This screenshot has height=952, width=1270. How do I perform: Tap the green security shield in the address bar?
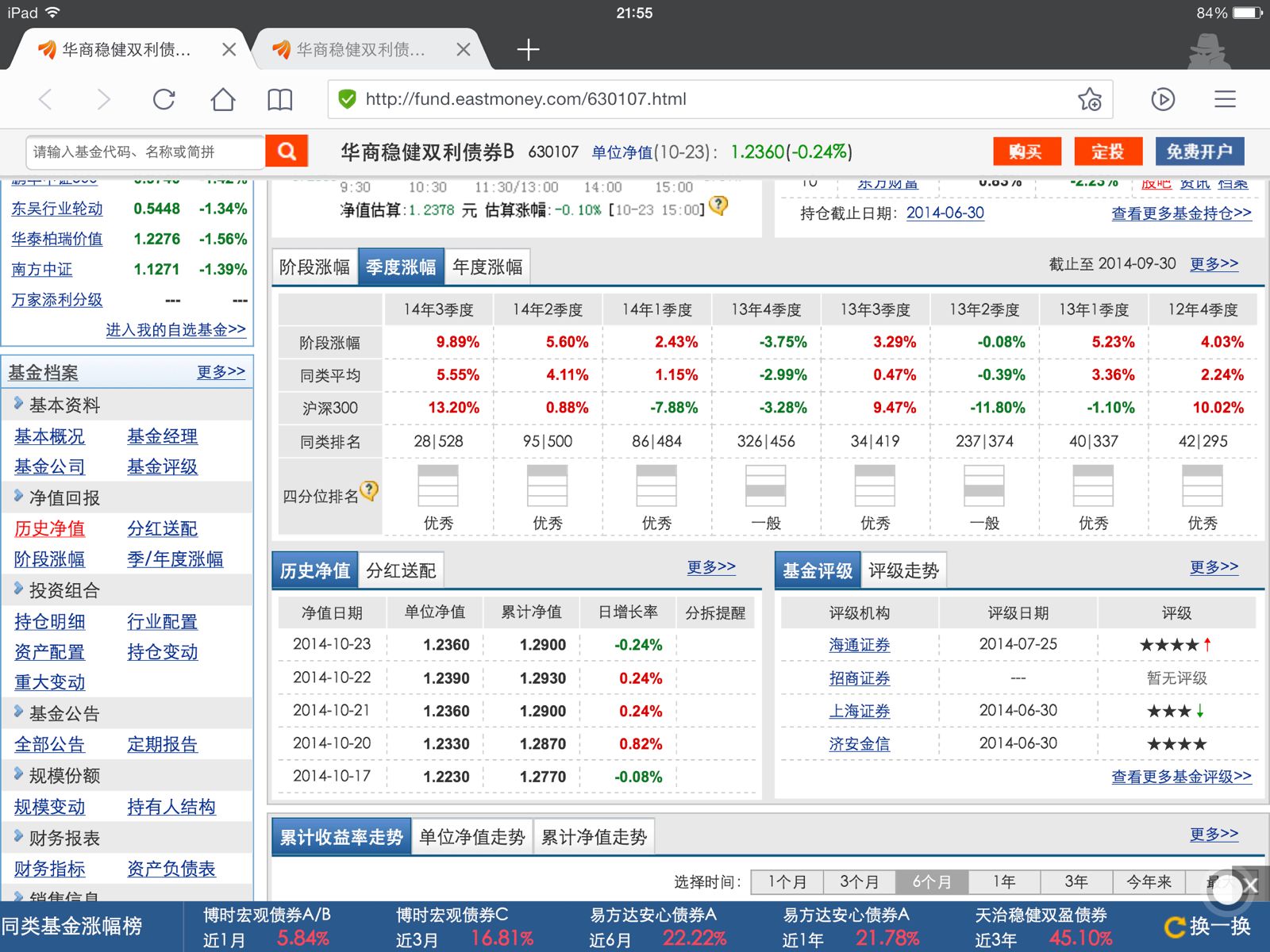coord(347,99)
